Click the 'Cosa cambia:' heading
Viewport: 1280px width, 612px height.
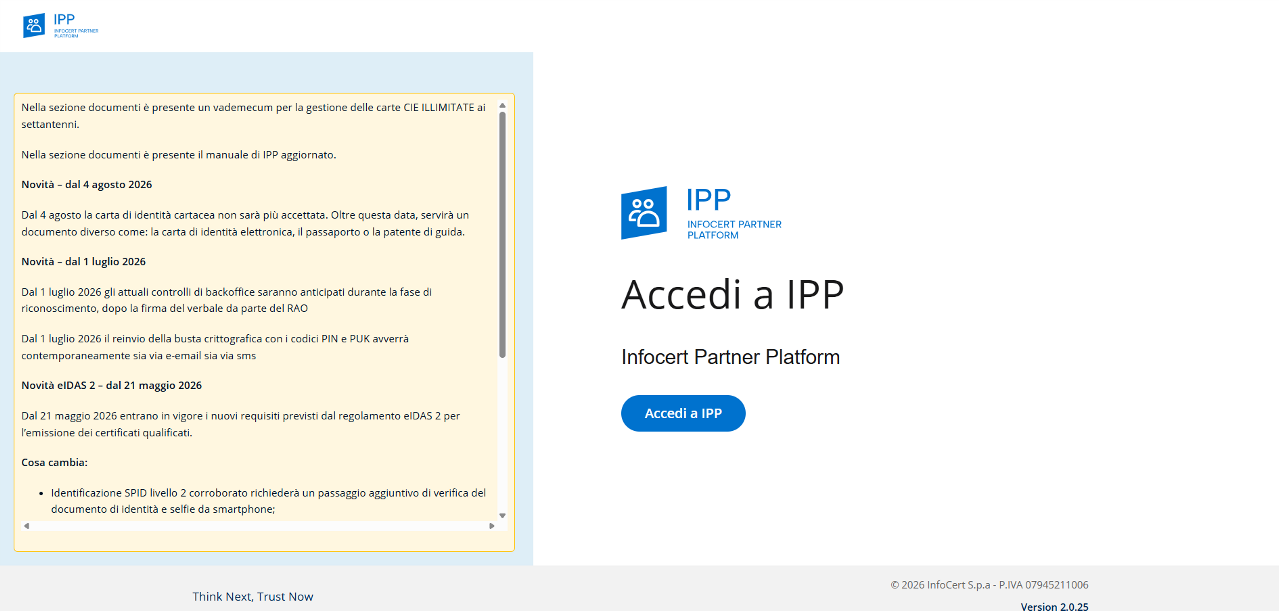[55, 462]
